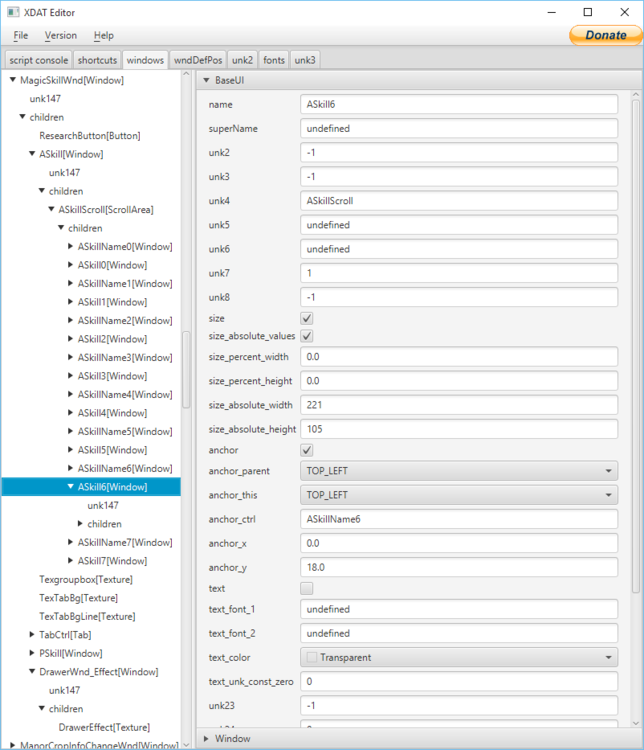Expand the ASkillName0[Window] tree node arrow

tap(70, 247)
